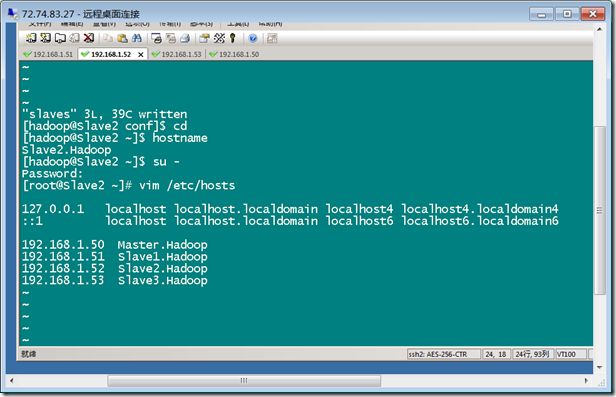Click the Print Screen toolbar icon
The width and height of the screenshot is (616, 397).
(156, 38)
